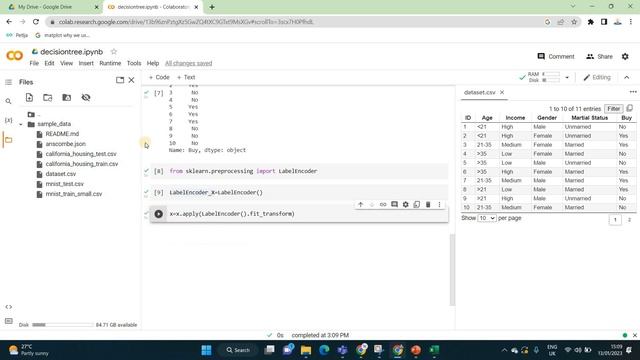This screenshot has height=360, width=640.
Task: Copy table icon next to Filter
Action: click(x=629, y=108)
